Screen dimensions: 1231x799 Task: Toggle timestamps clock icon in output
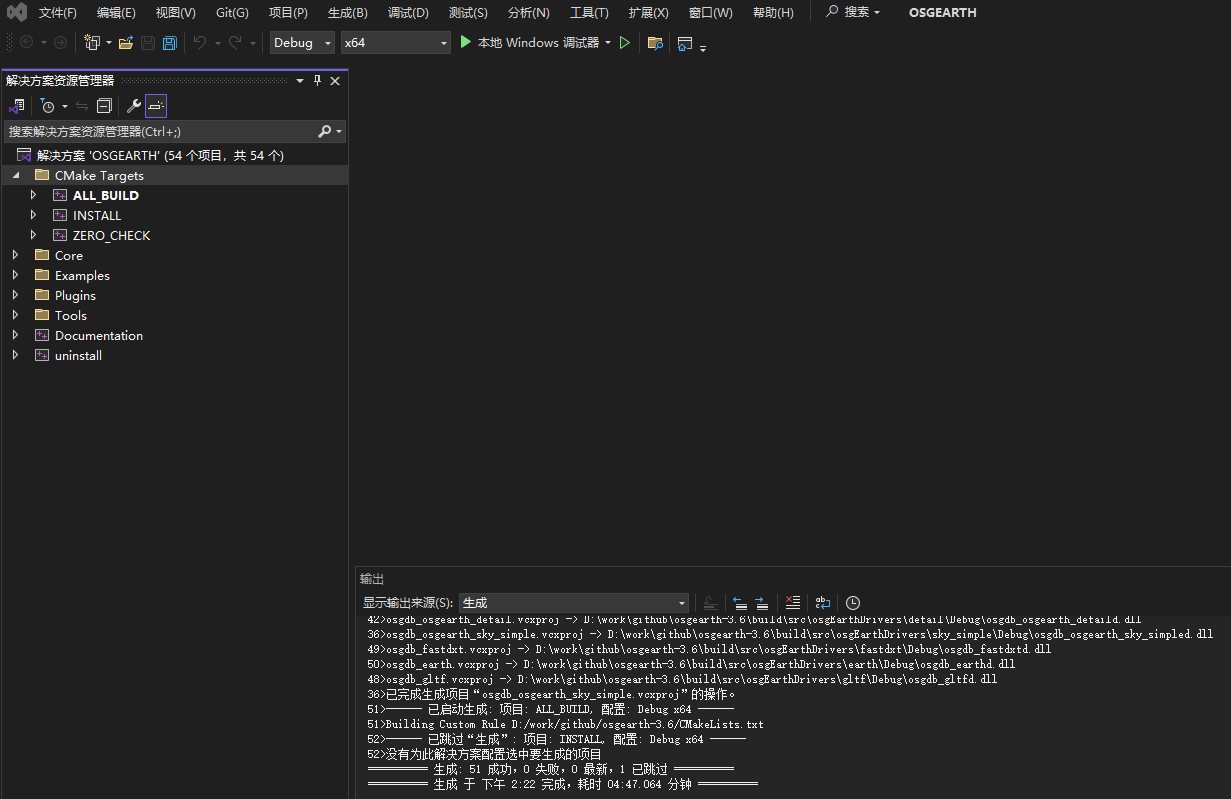[853, 603]
